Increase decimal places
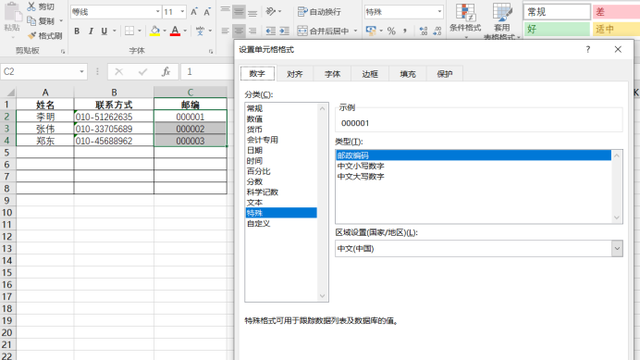Screen dimensions: 640x360 click(423, 31)
